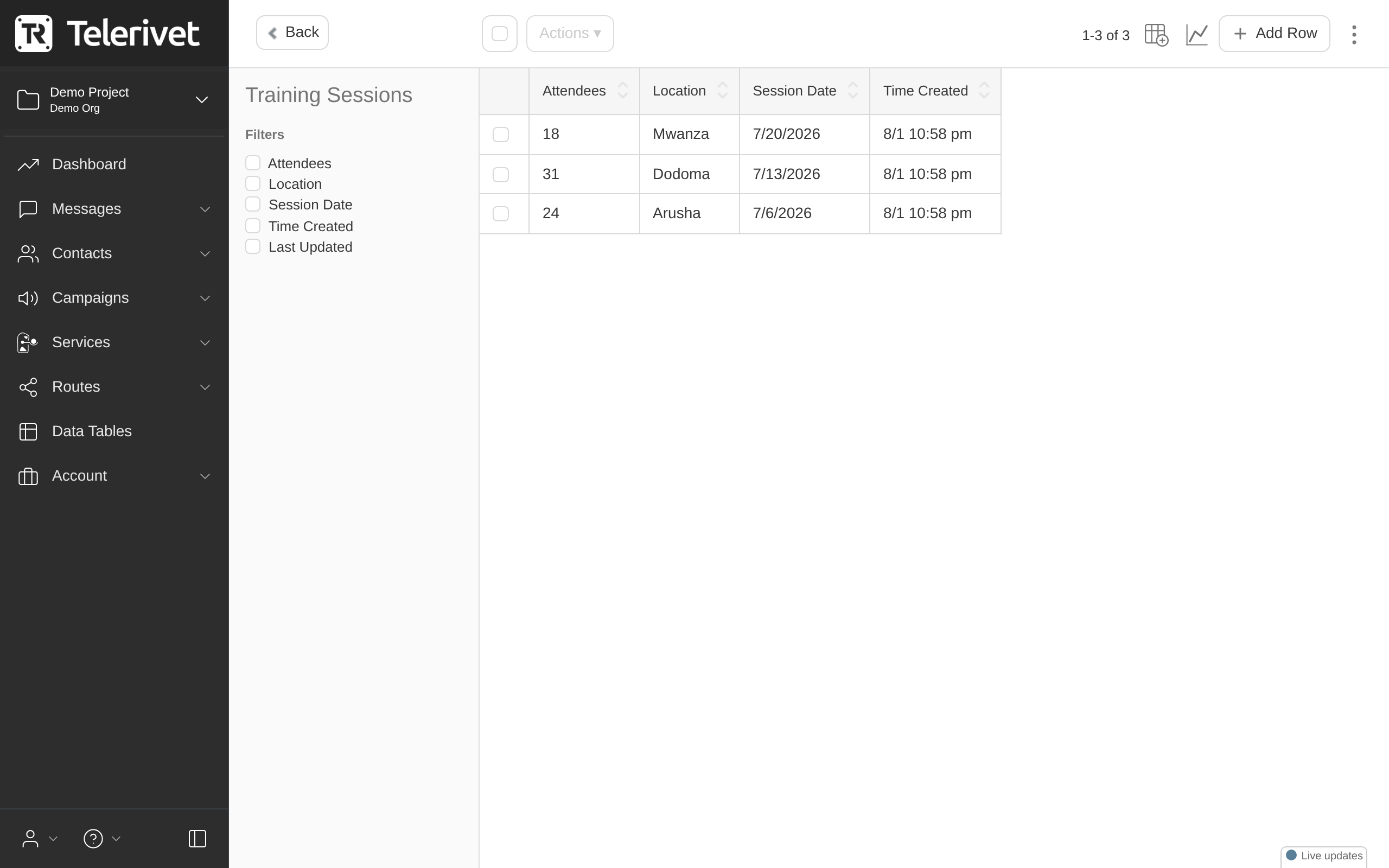1389x868 pixels.
Task: Sort by Attendees column arrows
Action: coord(623,91)
